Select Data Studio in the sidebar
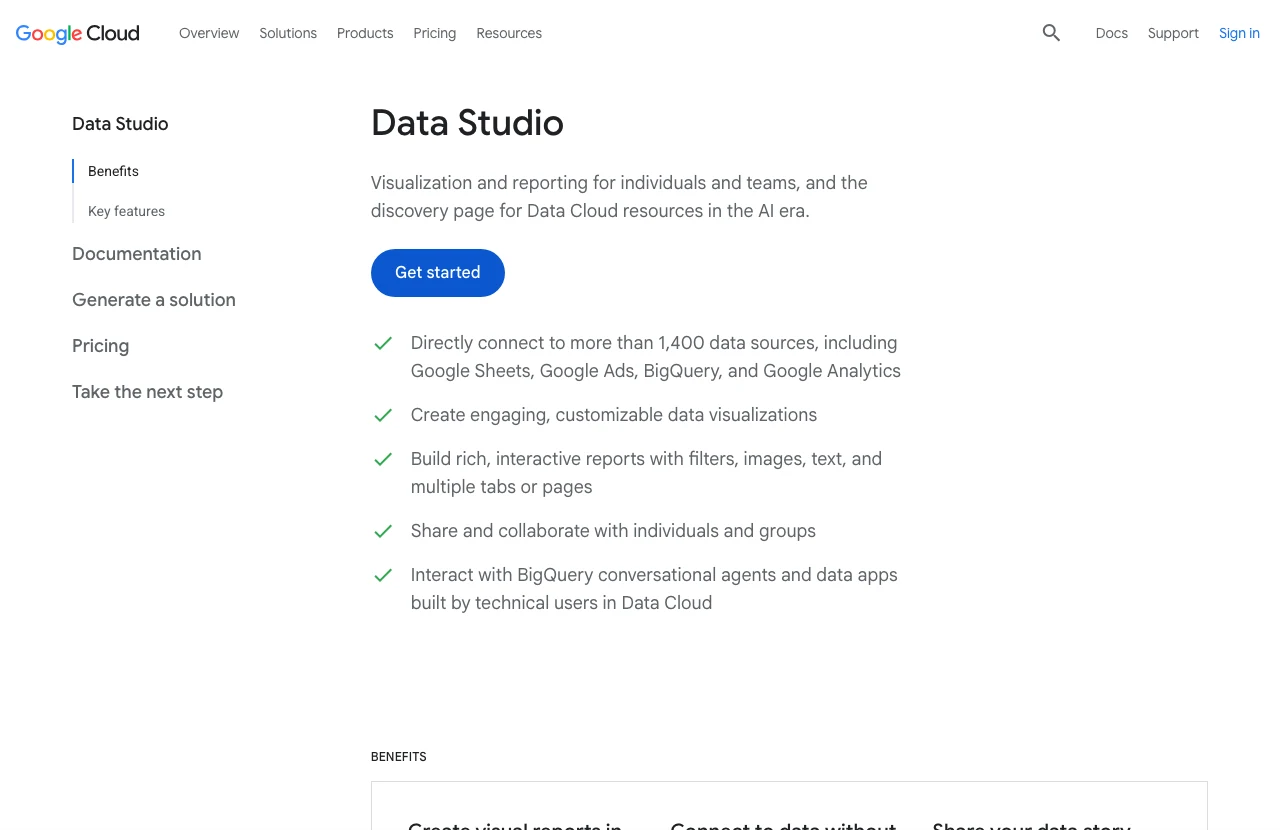The image size is (1280, 830). pos(120,124)
